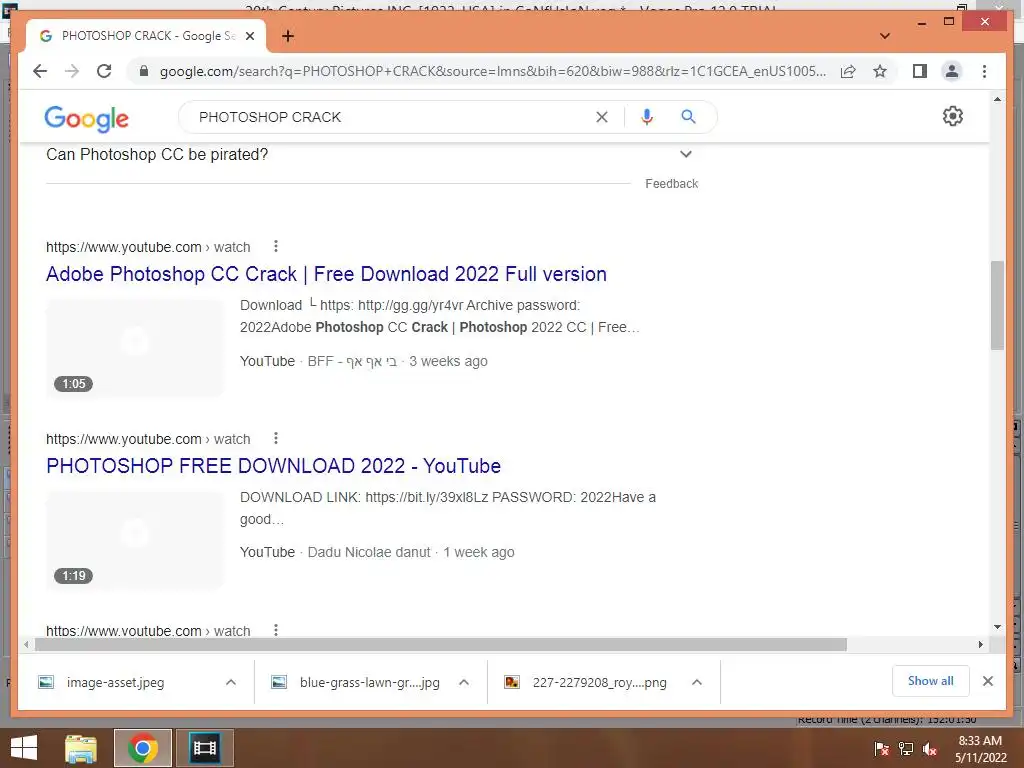Click the 1:05 video thumbnail
This screenshot has height=768, width=1024.
coord(134,348)
